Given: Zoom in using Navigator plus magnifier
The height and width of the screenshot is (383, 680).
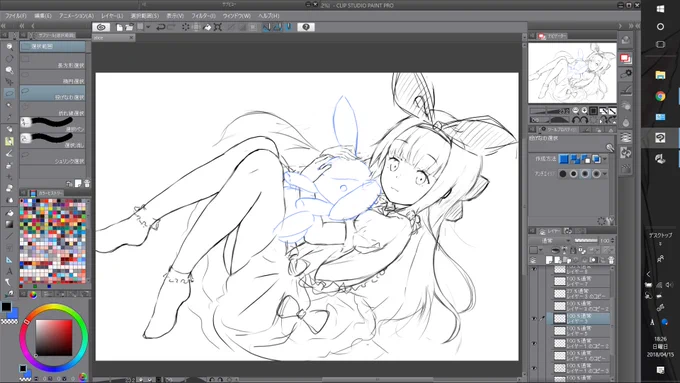Looking at the screenshot, I should tap(584, 111).
